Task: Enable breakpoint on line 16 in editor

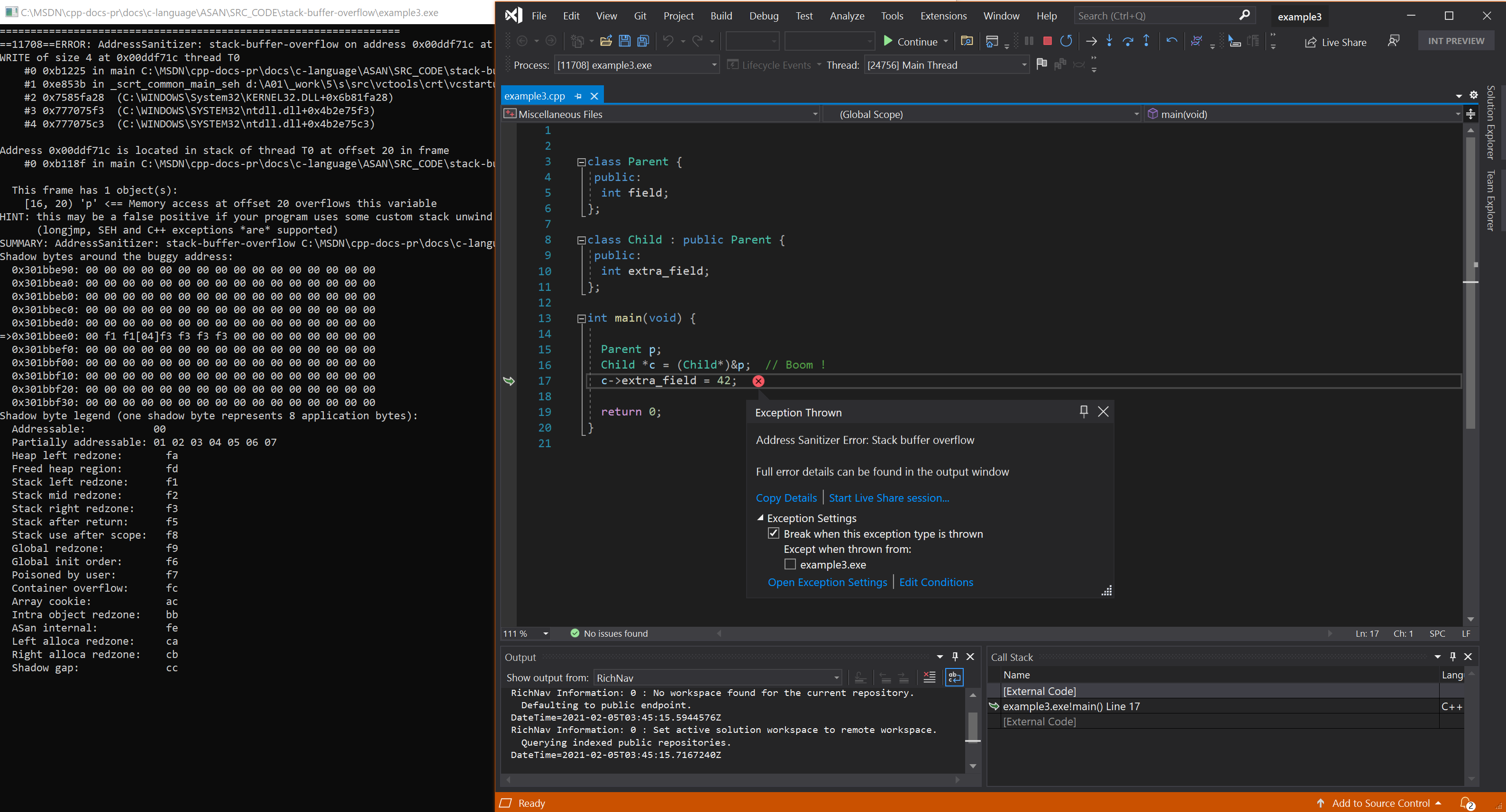Action: coord(511,365)
